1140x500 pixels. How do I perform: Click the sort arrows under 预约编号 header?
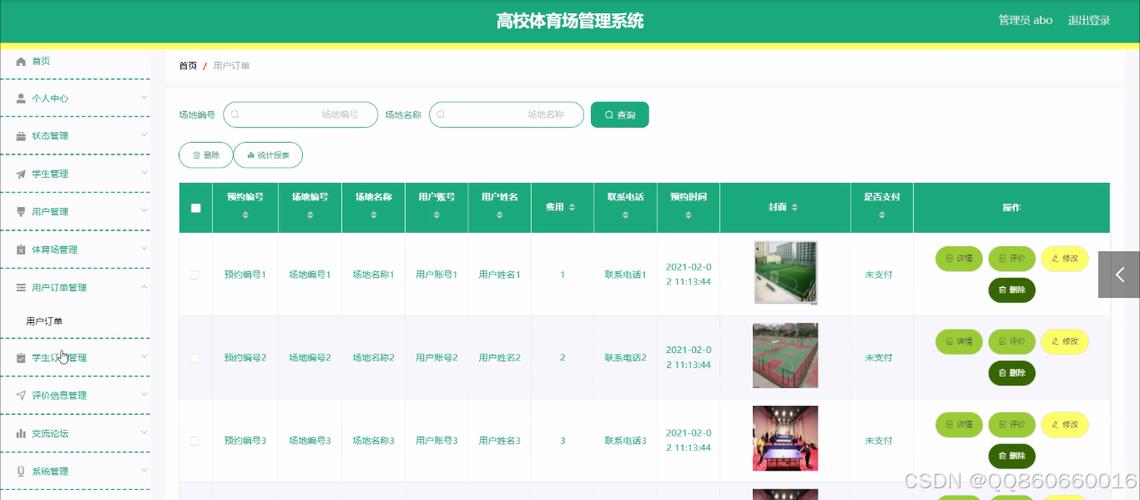coord(245,215)
